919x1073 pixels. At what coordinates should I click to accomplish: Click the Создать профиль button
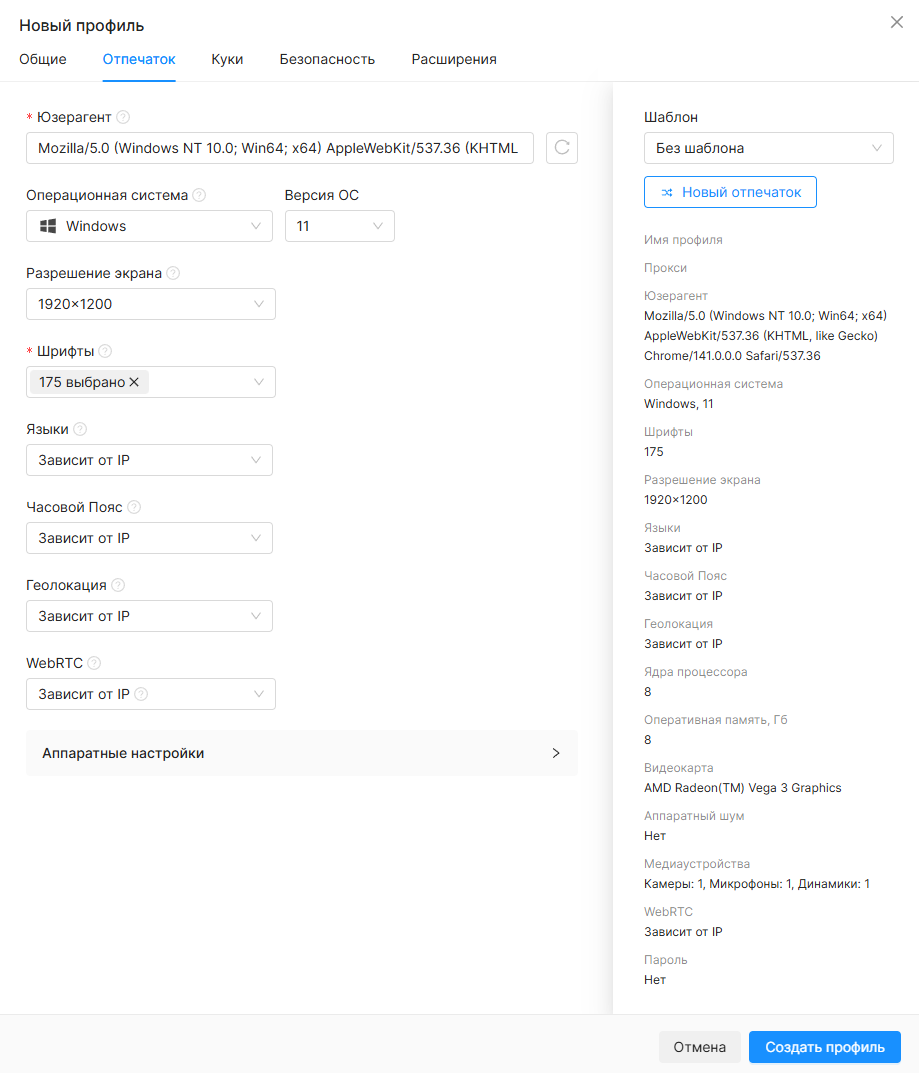[825, 1047]
